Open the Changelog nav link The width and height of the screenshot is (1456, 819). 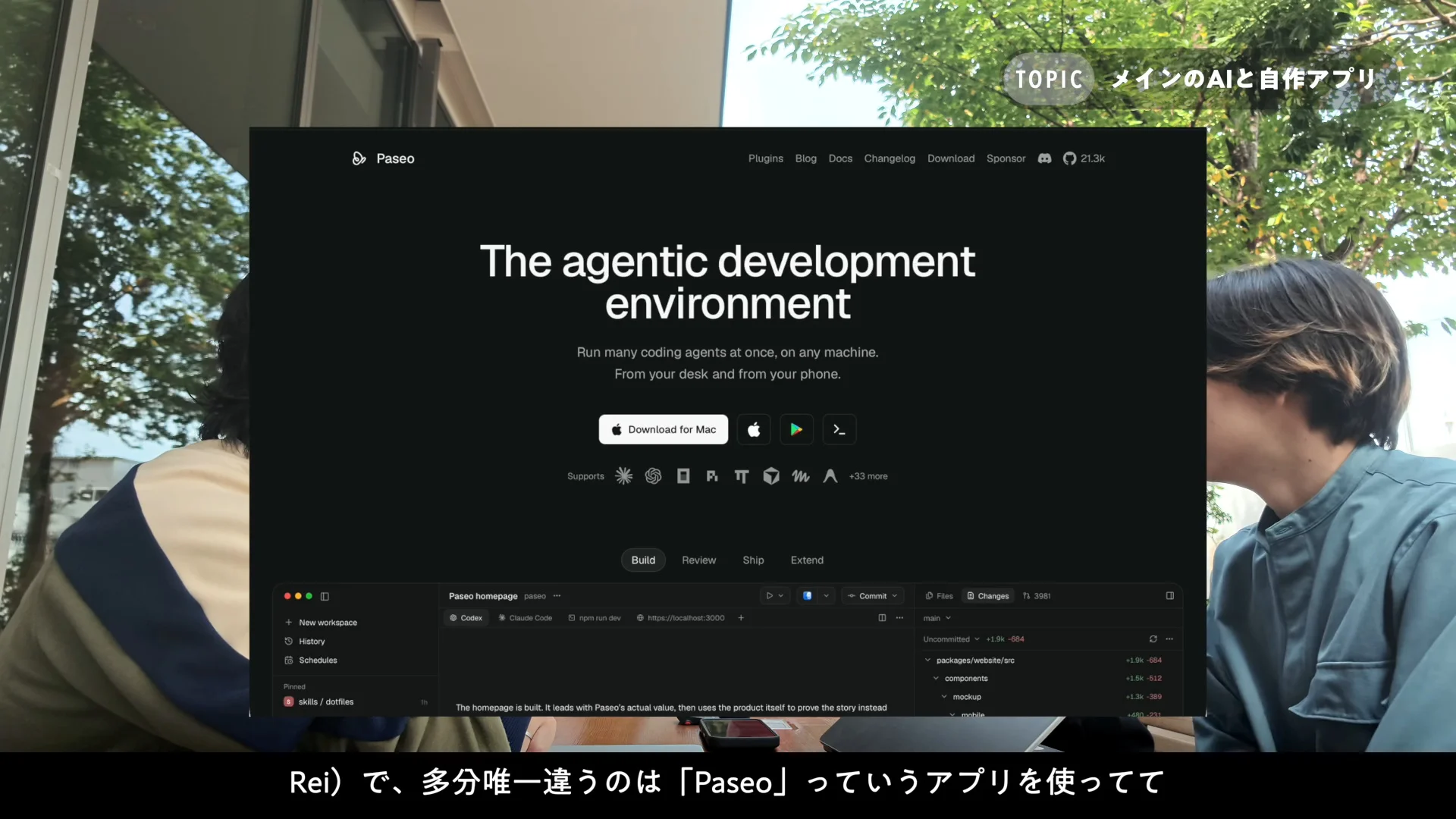(x=890, y=158)
